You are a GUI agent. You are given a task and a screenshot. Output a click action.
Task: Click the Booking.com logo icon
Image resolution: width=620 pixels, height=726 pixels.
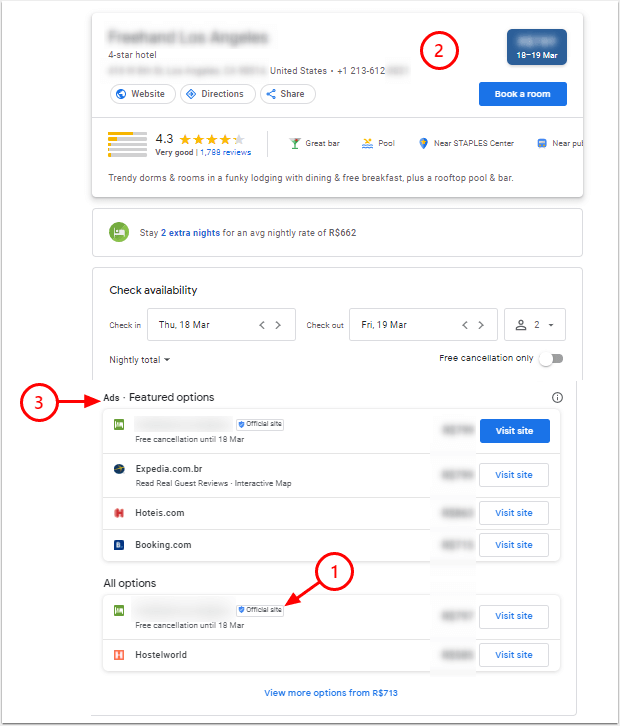[118, 545]
